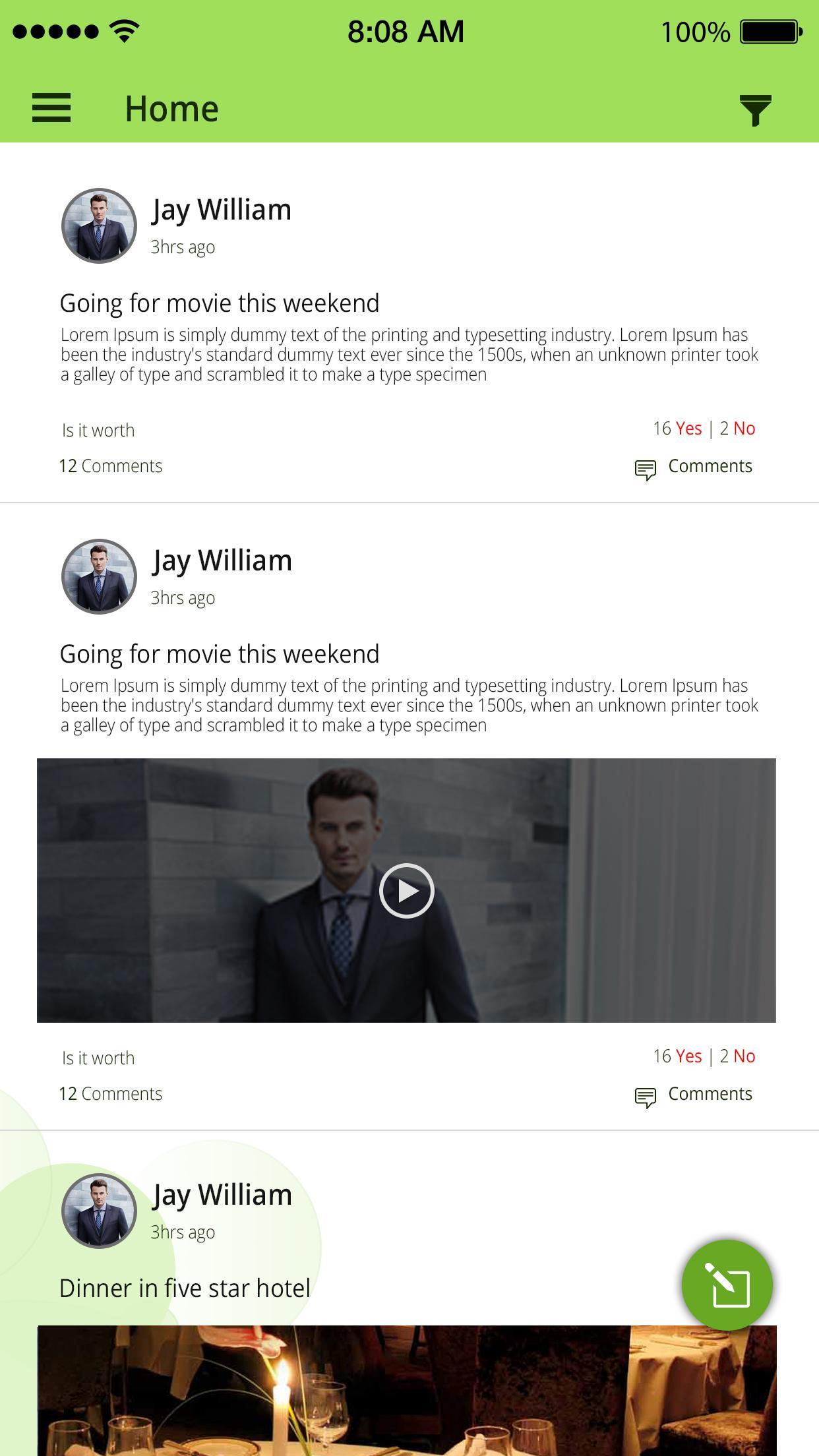Open the hamburger navigation menu

tap(51, 107)
